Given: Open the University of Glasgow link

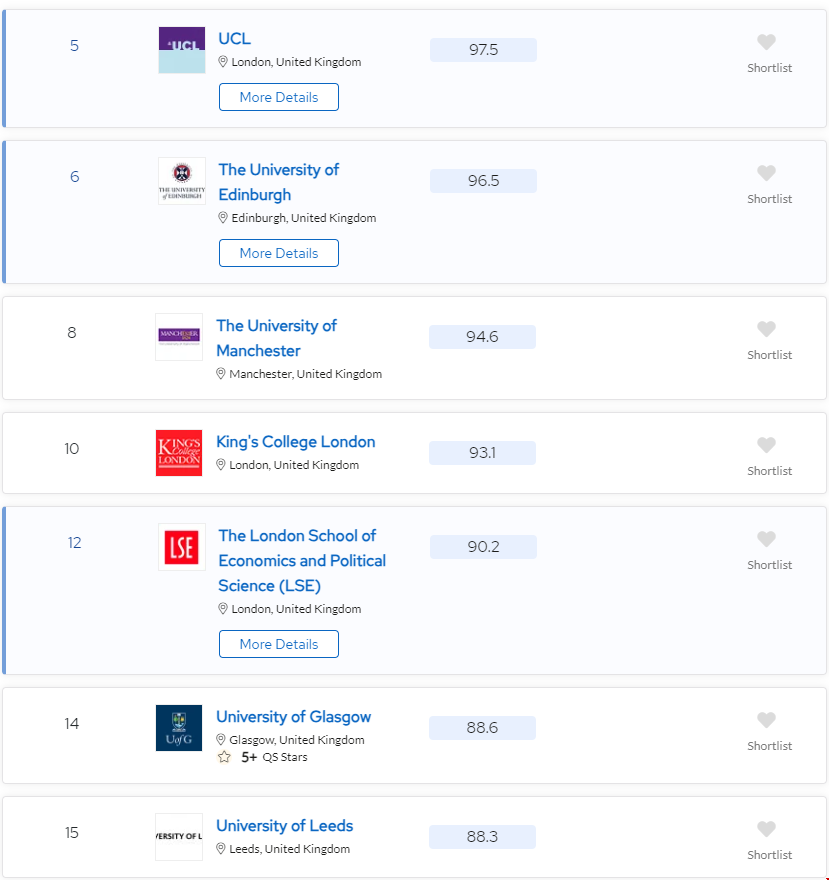Looking at the screenshot, I should coord(293,717).
